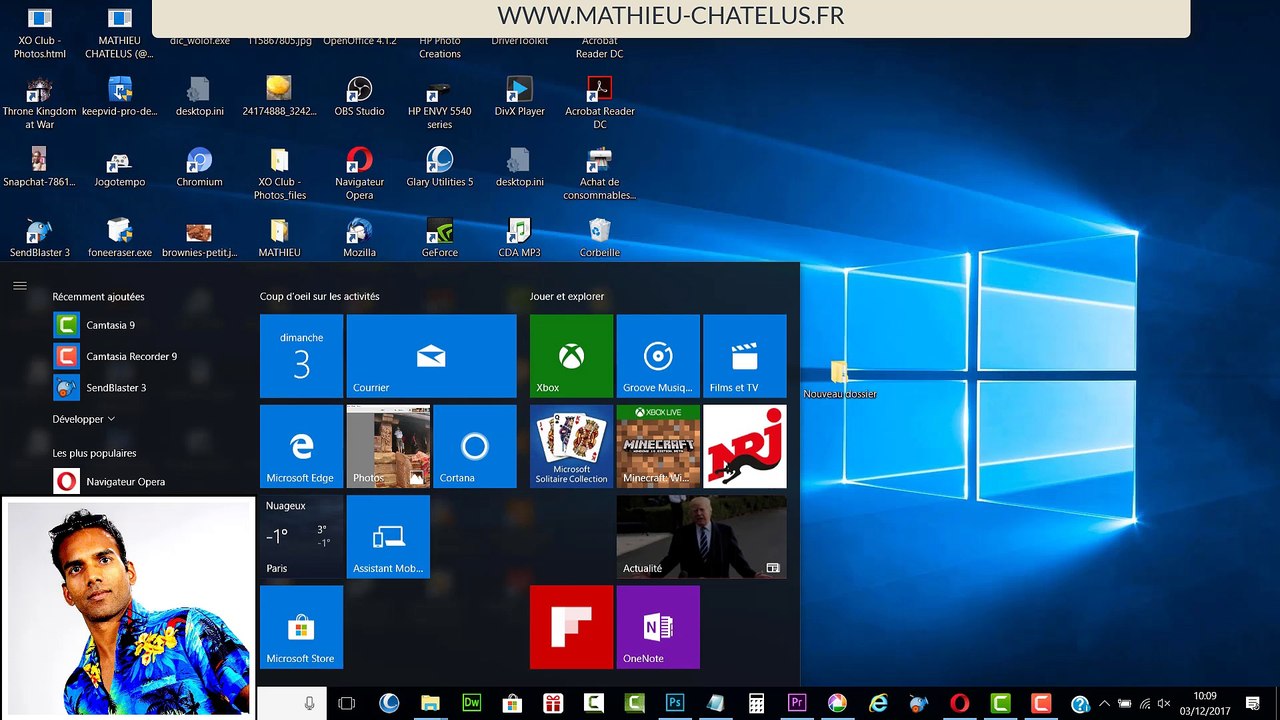Select the HP ENVY 5540 series shortcut
The height and width of the screenshot is (720, 1280).
[439, 103]
